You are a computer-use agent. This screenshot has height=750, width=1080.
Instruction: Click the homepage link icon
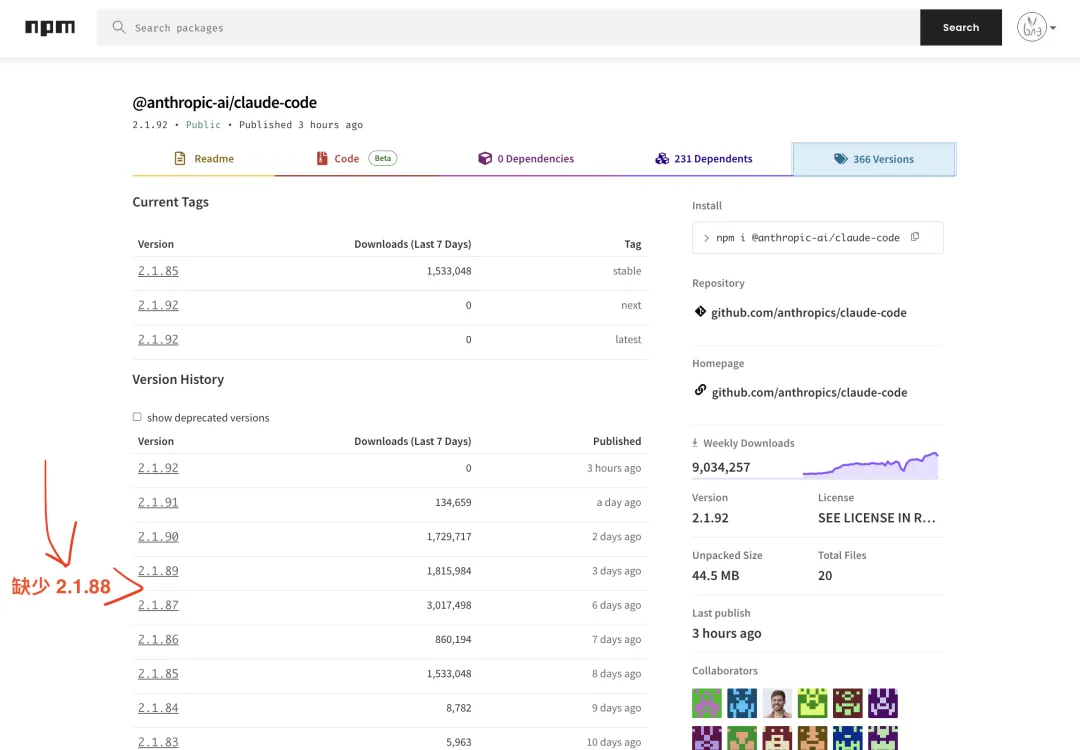[700, 390]
